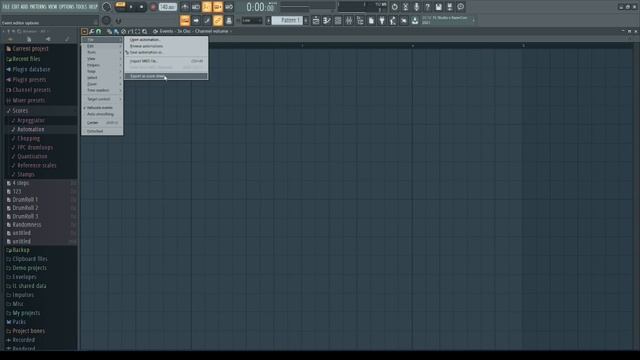Open the Mixer view icon
The image size is (640, 360).
[x=349, y=20]
